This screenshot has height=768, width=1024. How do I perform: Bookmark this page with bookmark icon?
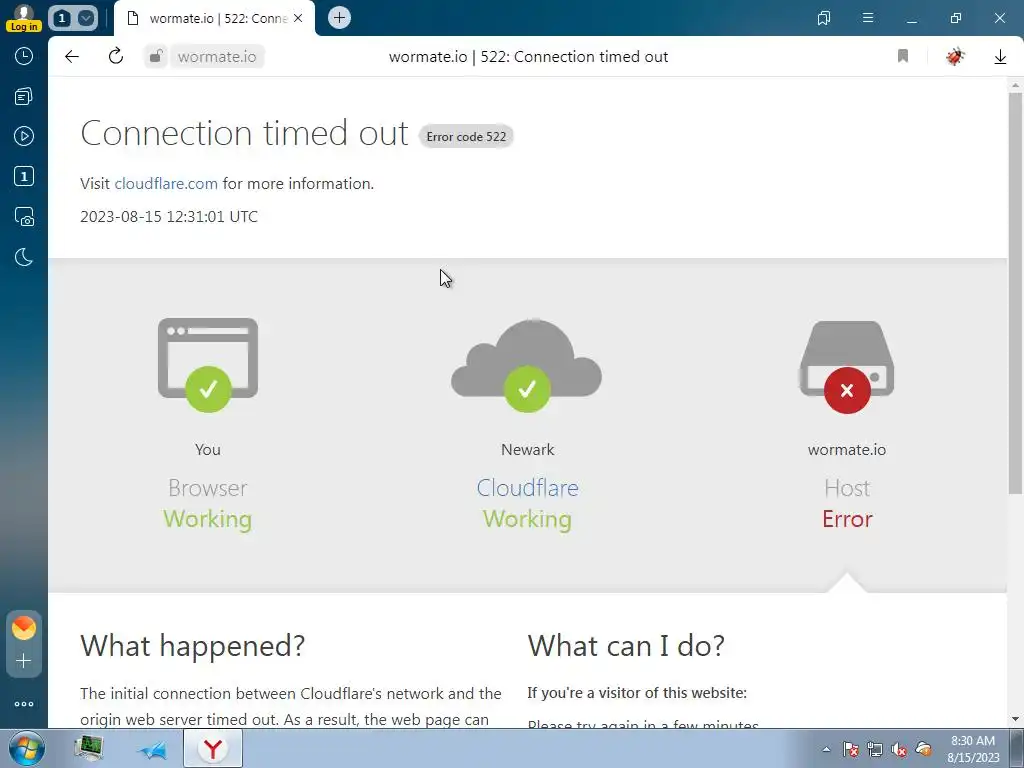click(x=903, y=56)
